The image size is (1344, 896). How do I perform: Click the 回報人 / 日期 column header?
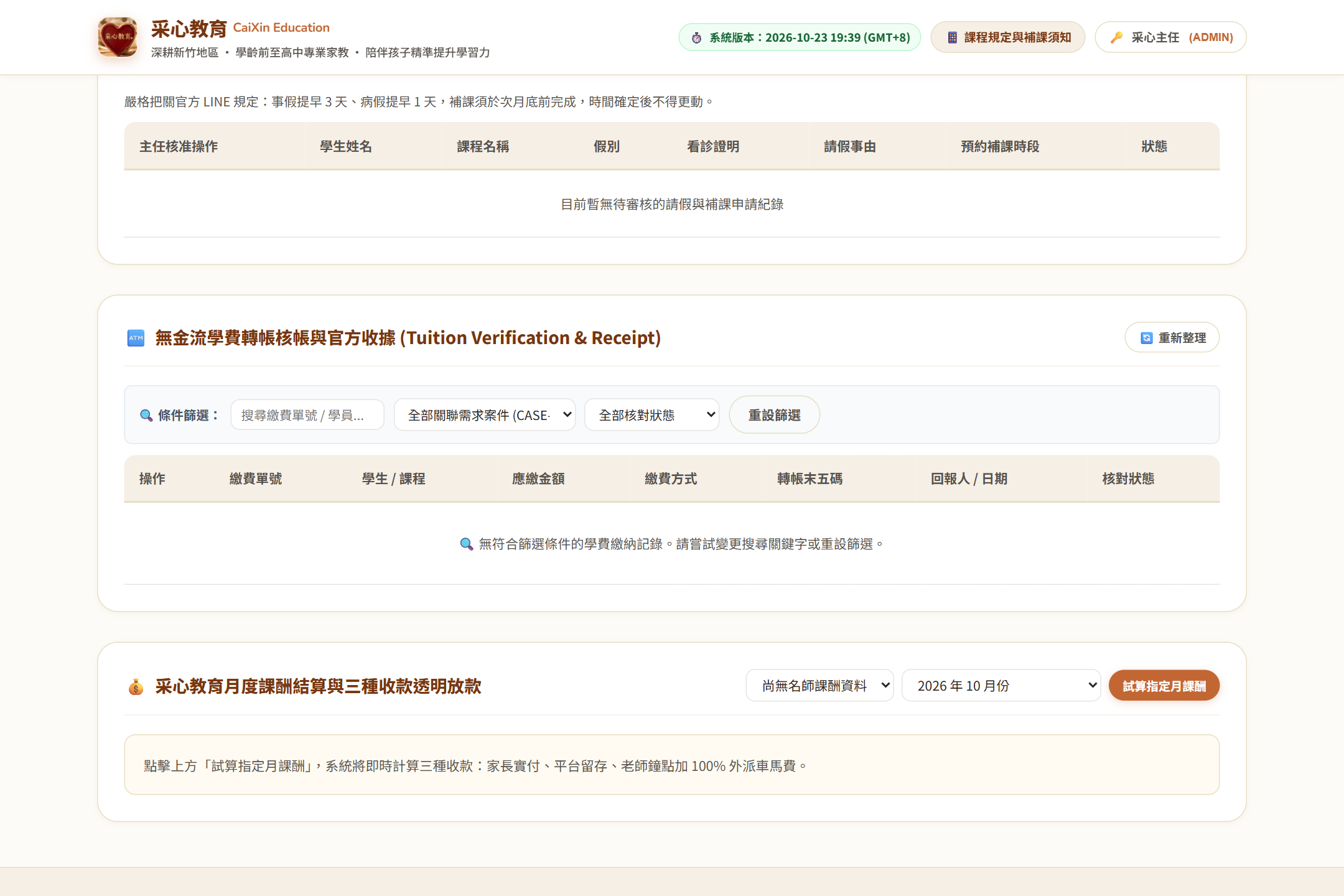click(969, 479)
